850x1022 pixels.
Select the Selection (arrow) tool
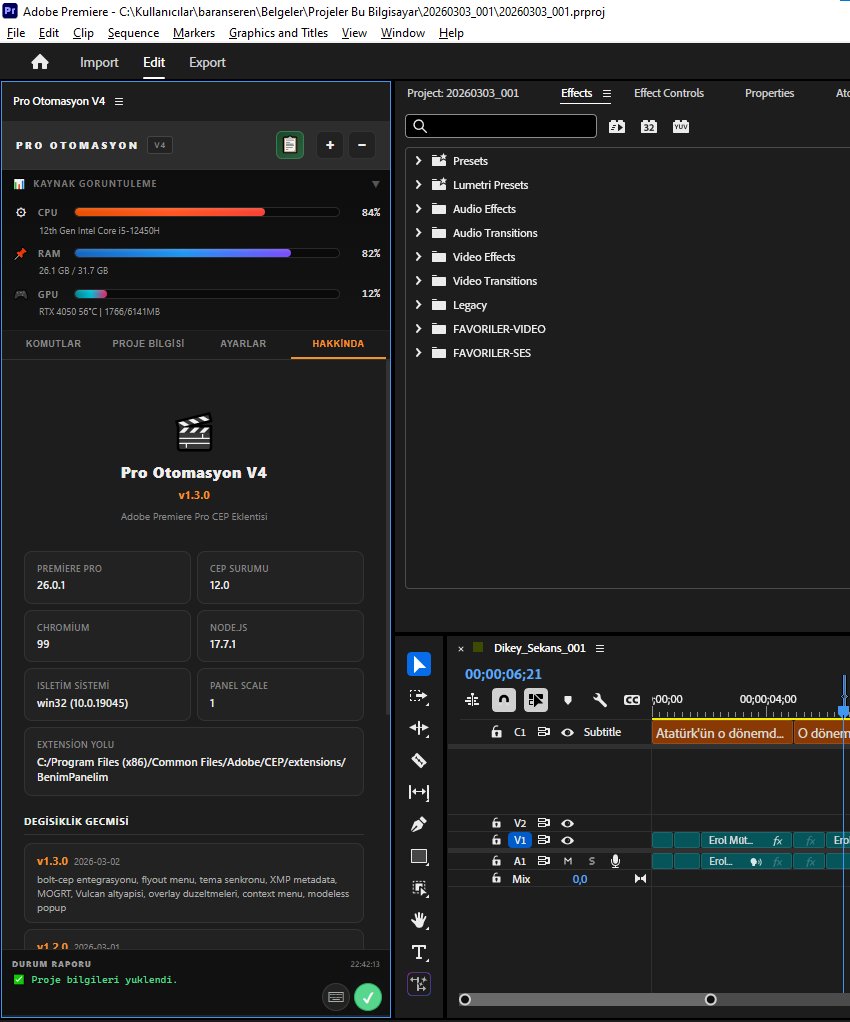pos(418,664)
